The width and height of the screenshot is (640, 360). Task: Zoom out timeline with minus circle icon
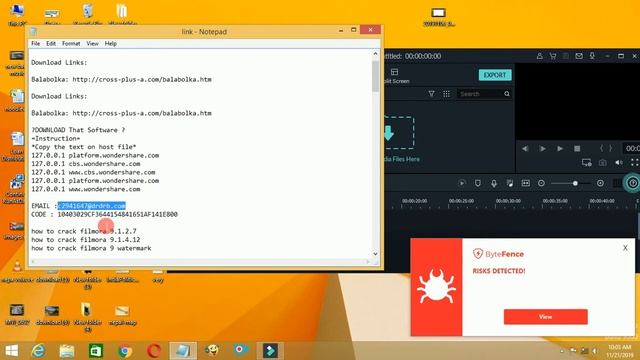[541, 183]
